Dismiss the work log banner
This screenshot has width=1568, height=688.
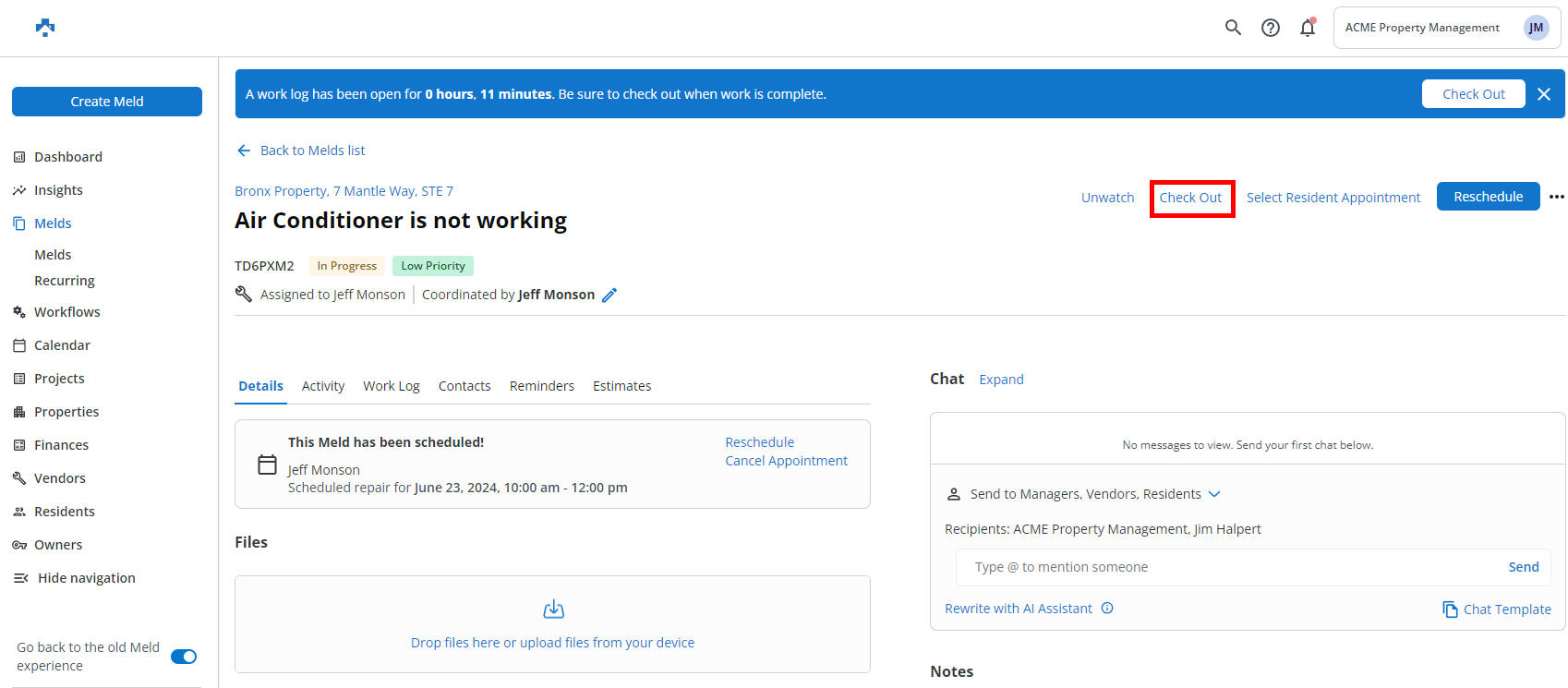(1544, 94)
